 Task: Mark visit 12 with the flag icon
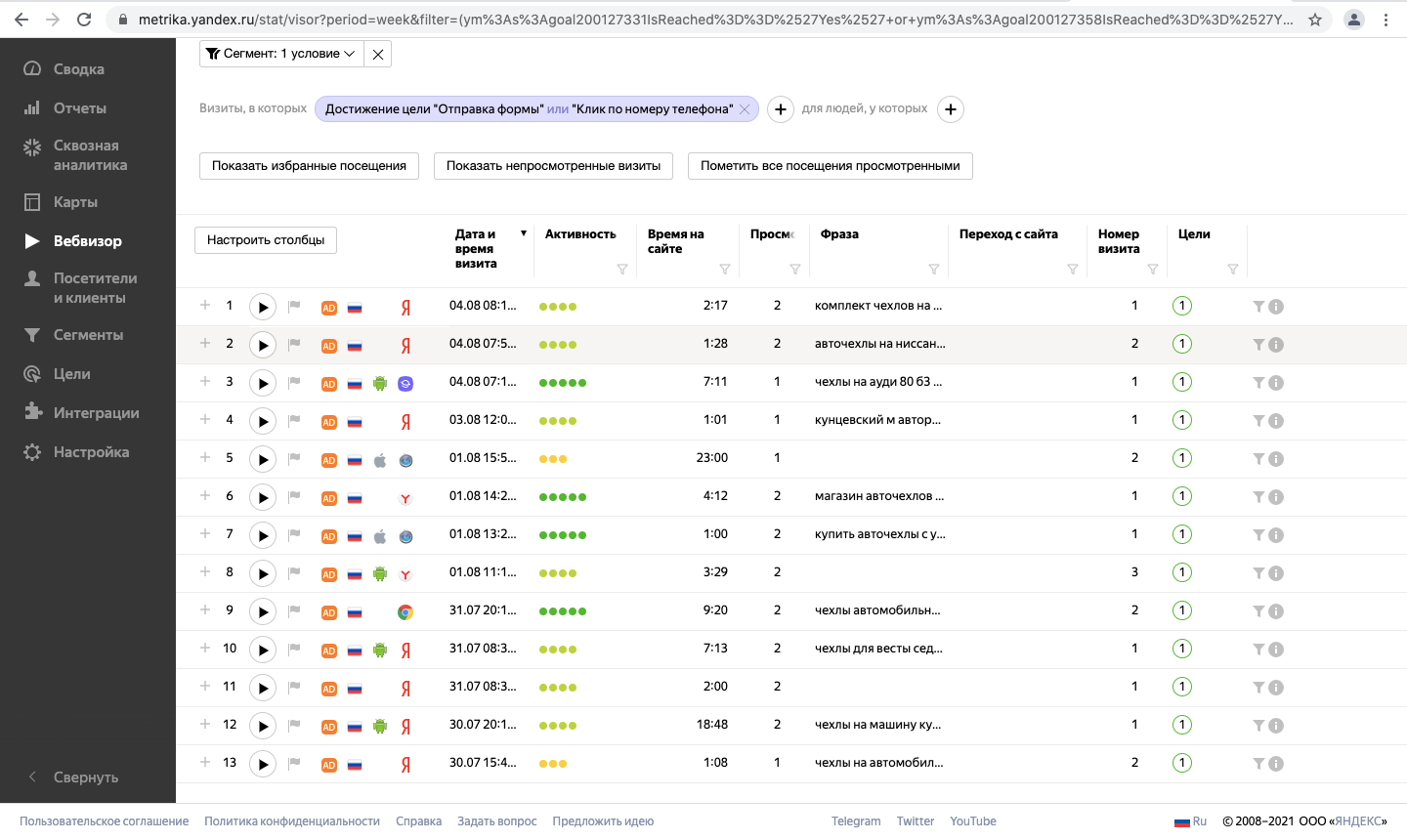pyautogui.click(x=294, y=725)
